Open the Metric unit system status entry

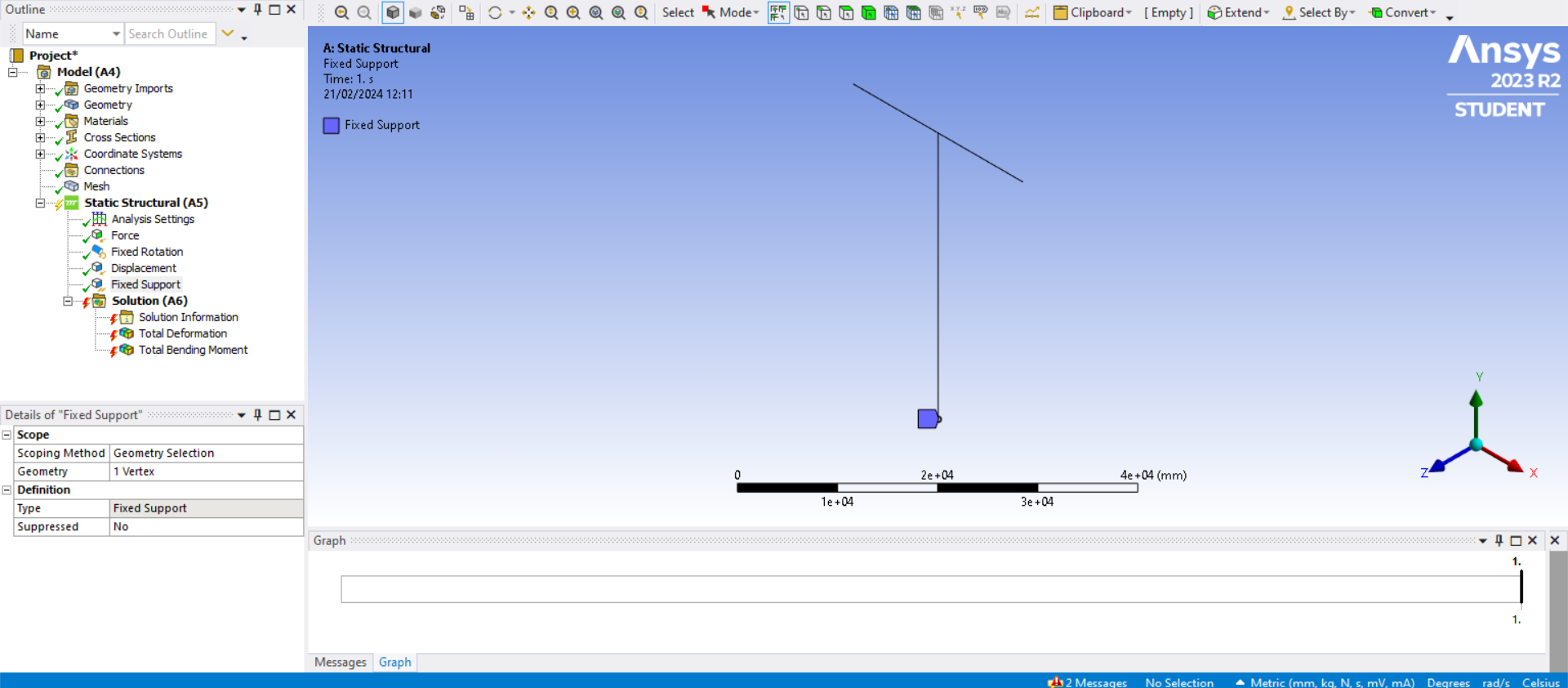click(1325, 682)
